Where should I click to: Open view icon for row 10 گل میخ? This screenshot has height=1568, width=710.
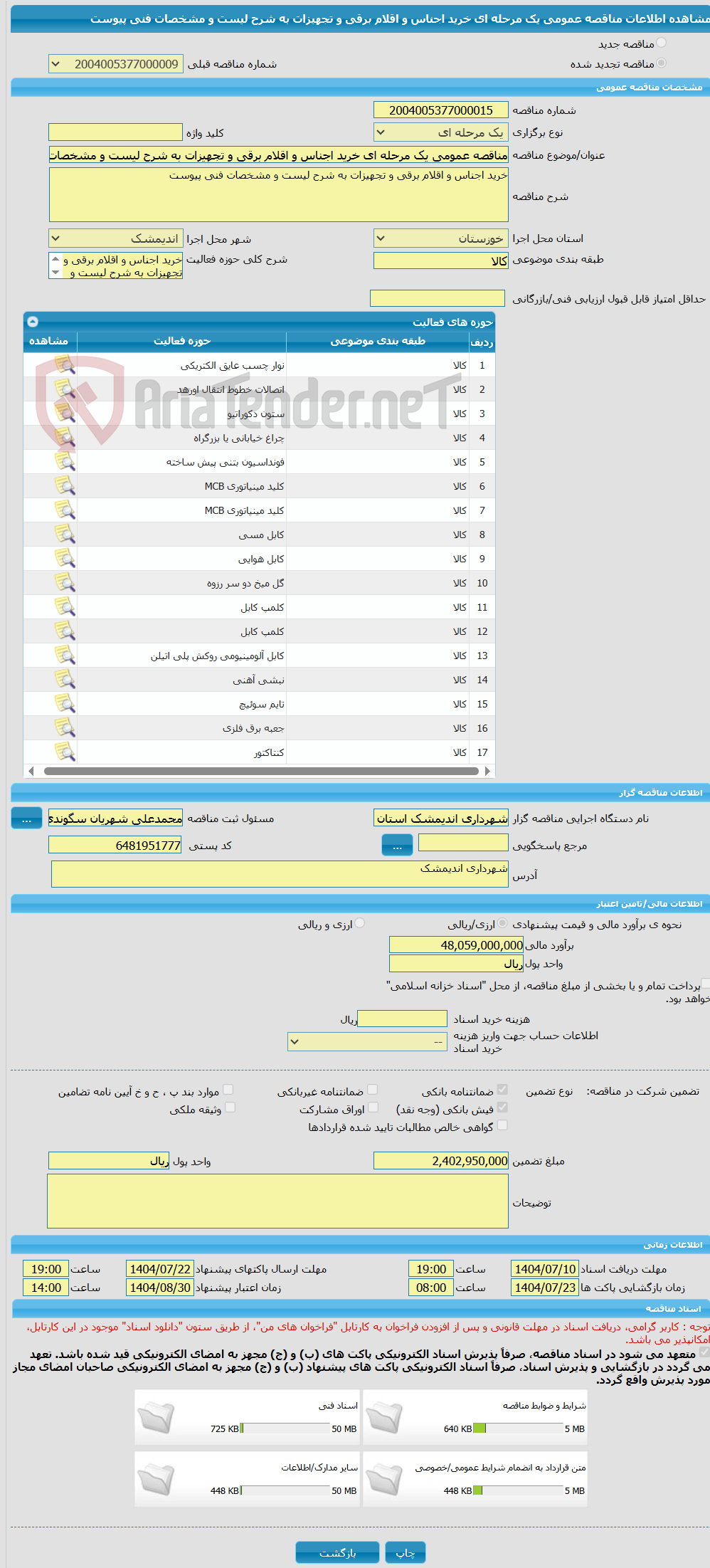[65, 583]
